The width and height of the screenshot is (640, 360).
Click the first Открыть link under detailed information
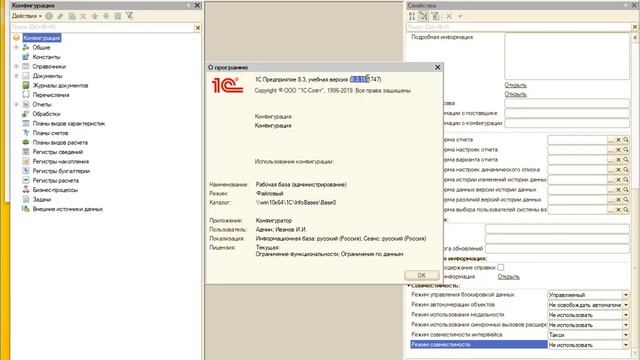[516, 85]
